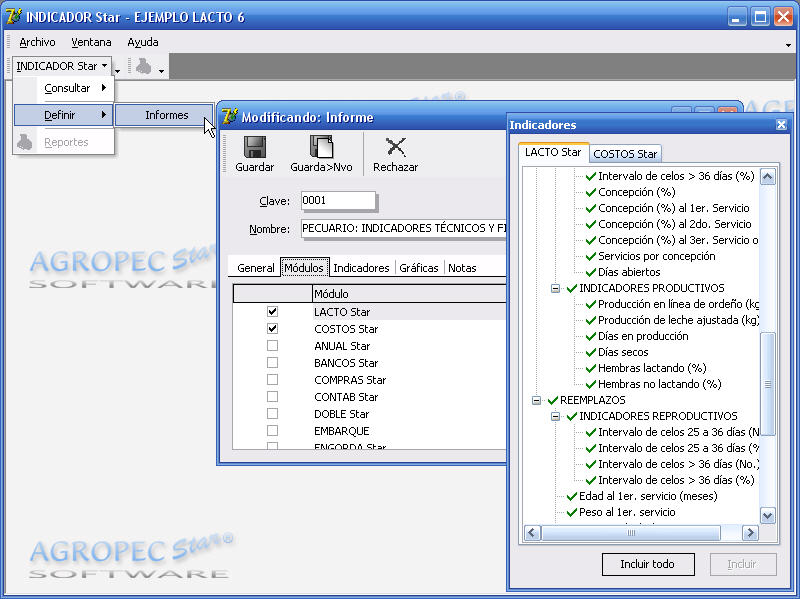Open the Ayuda menu
The width and height of the screenshot is (800, 599).
[x=143, y=42]
